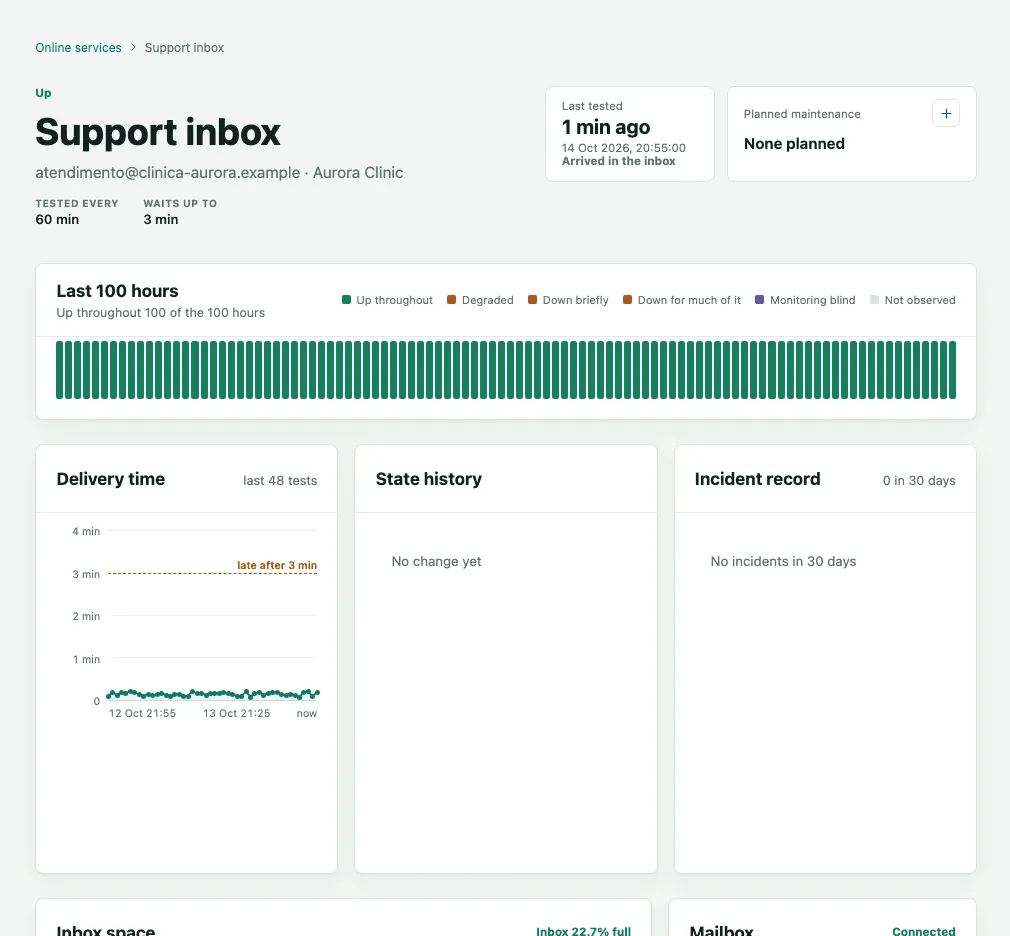Click the '13 Oct 21:25' axis label
Image resolution: width=1010 pixels, height=936 pixels.
[x=236, y=713]
